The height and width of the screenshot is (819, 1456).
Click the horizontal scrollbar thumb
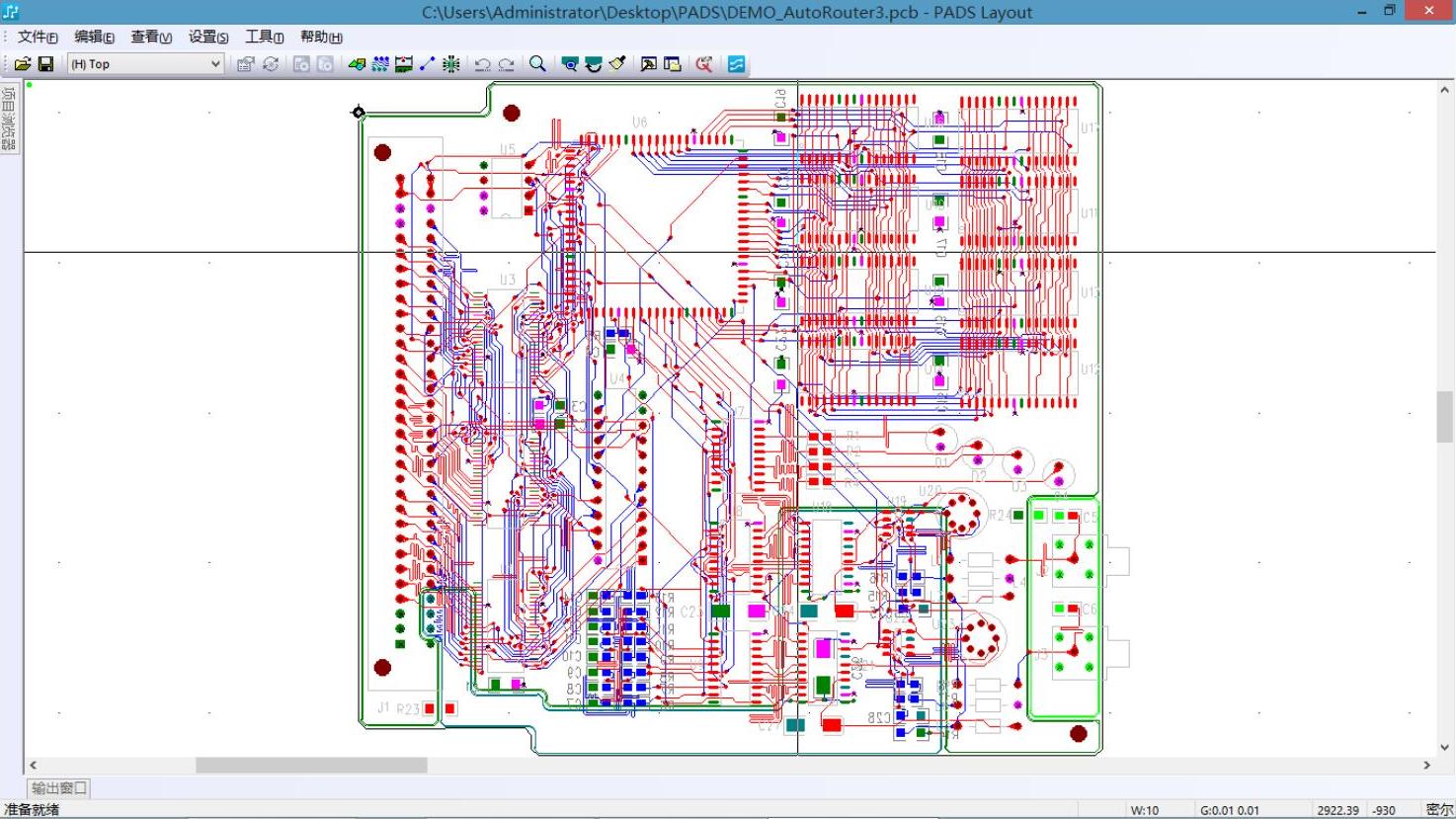[x=311, y=766]
